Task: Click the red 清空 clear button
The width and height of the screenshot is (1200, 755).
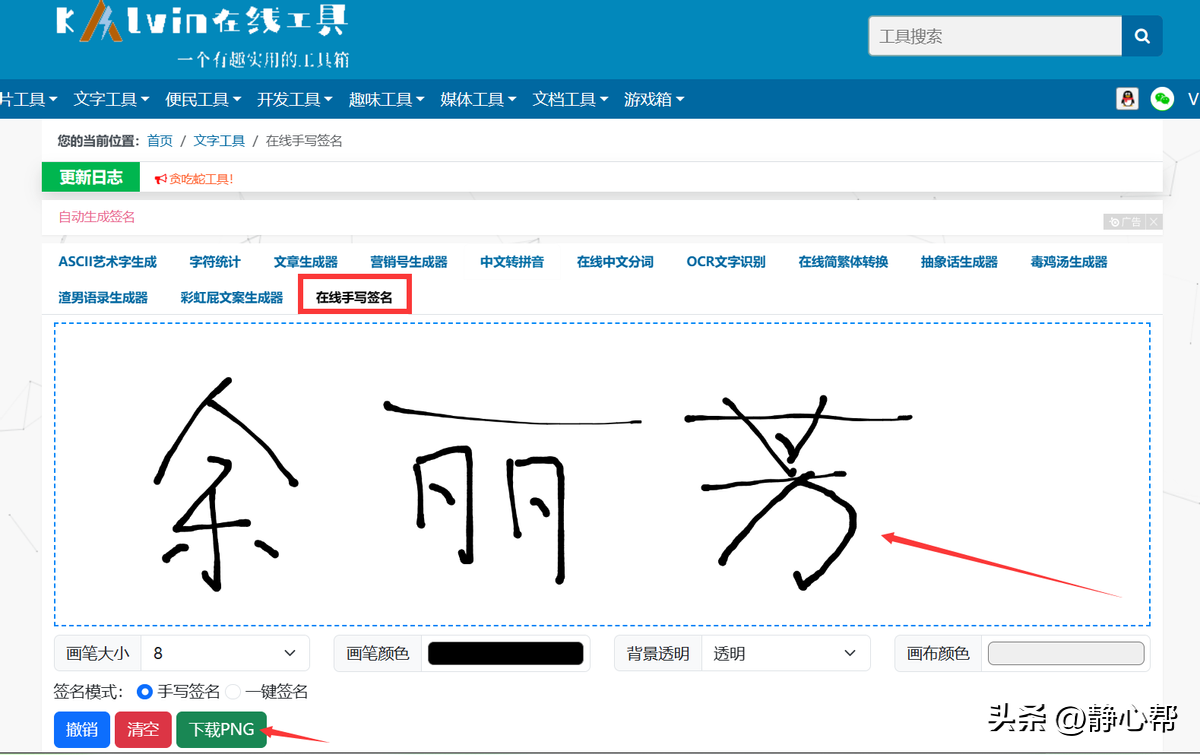Action: [x=142, y=729]
